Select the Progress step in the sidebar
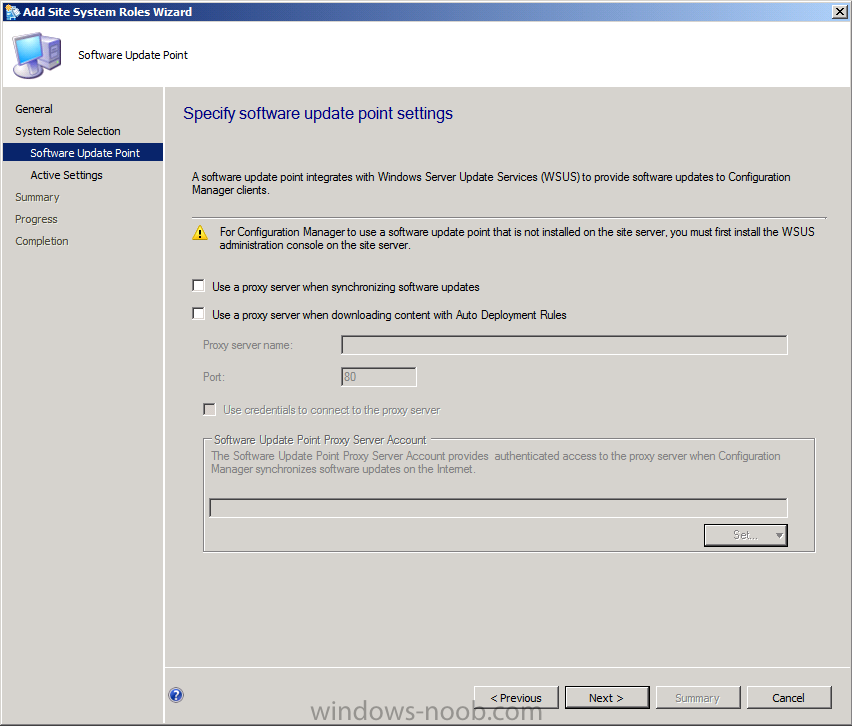Screen dimensions: 852x726 36,219
